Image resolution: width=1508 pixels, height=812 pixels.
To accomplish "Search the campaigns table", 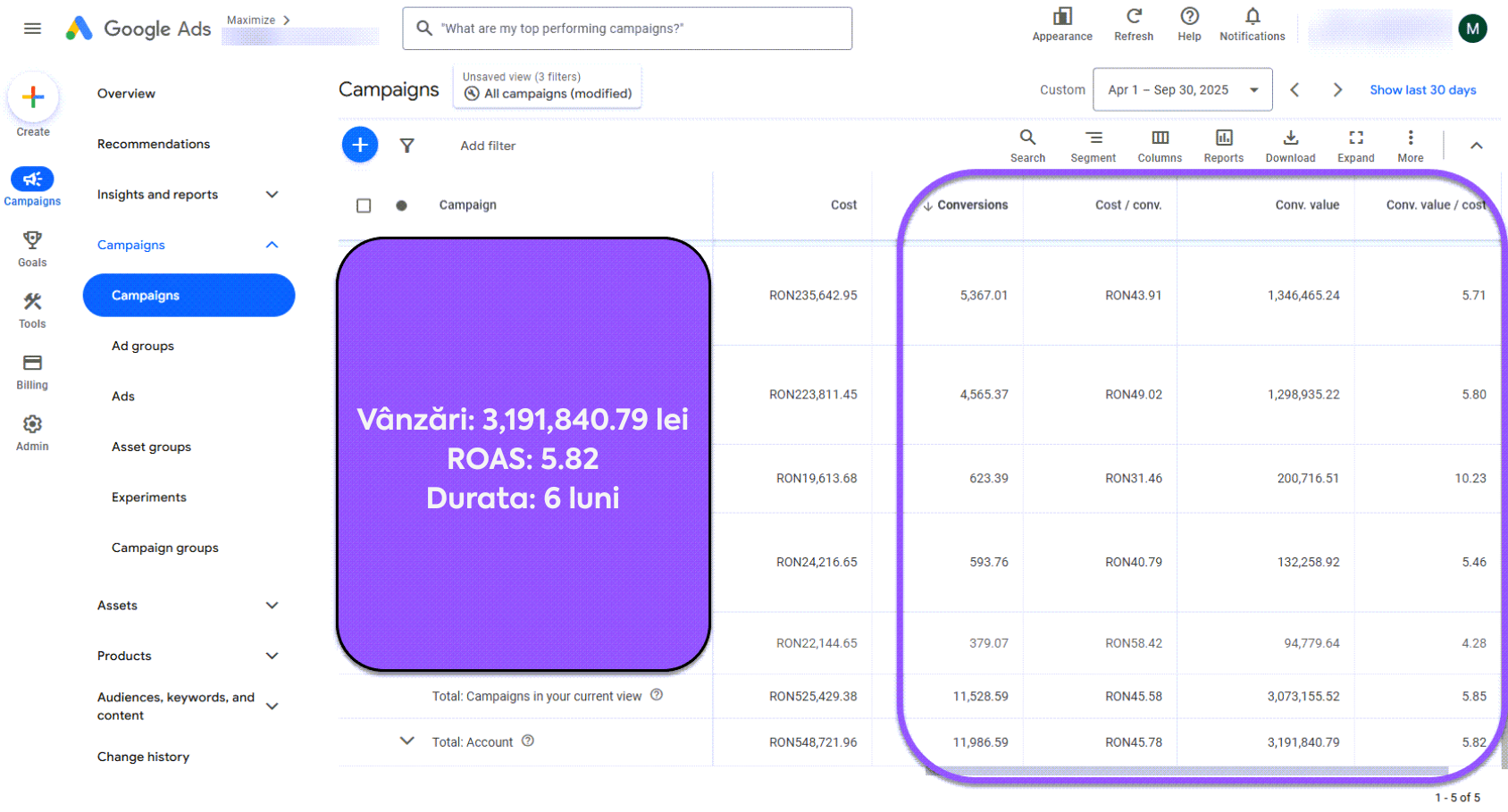I will pyautogui.click(x=1027, y=146).
